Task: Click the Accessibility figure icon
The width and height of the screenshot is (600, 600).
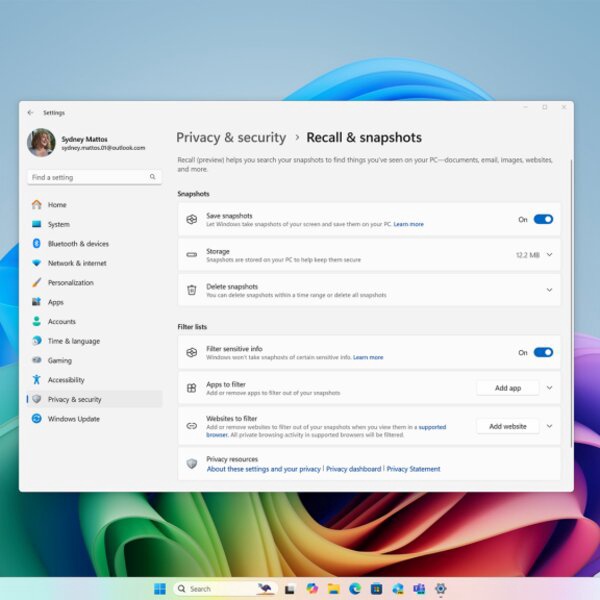Action: tap(37, 380)
